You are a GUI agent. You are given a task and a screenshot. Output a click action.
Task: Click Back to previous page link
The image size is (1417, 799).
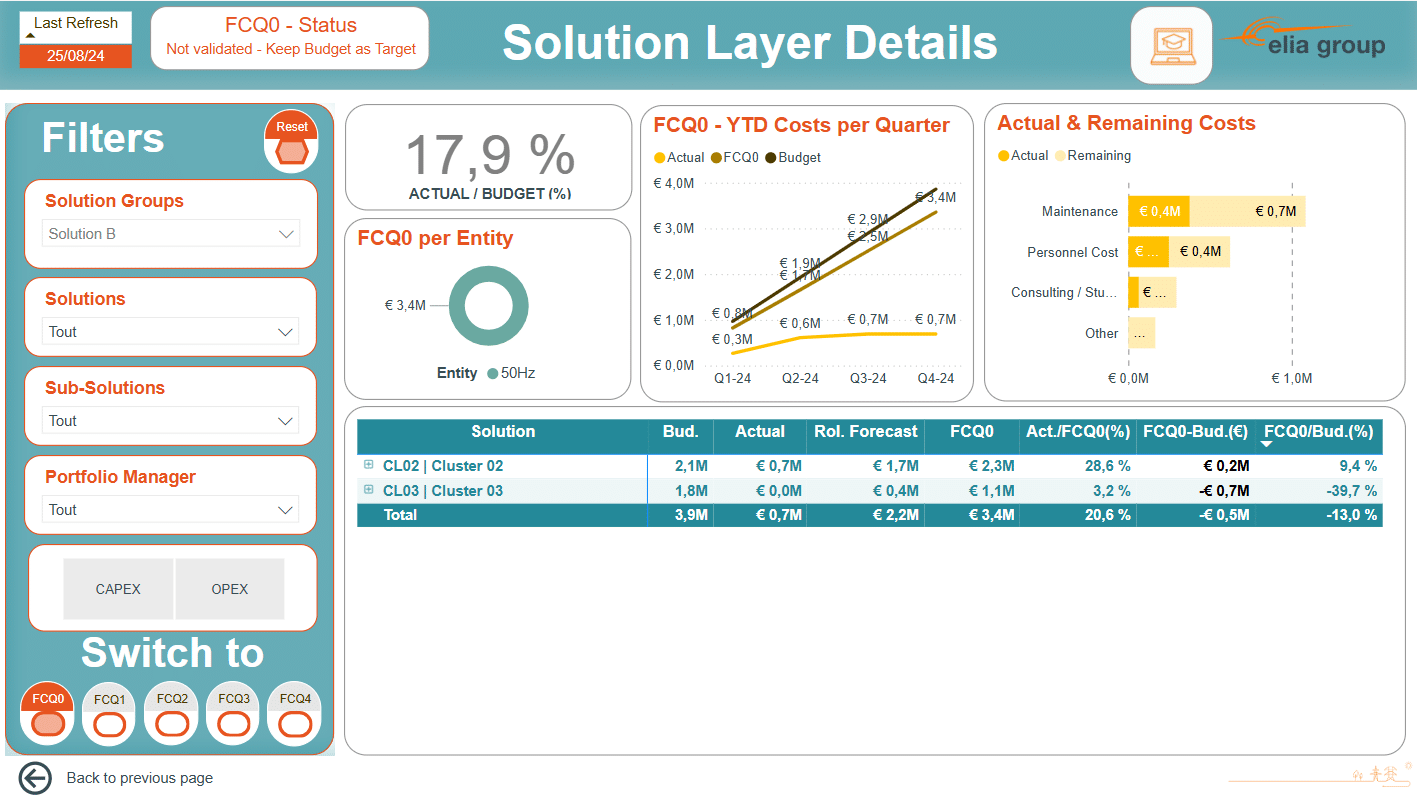pyautogui.click(x=140, y=778)
